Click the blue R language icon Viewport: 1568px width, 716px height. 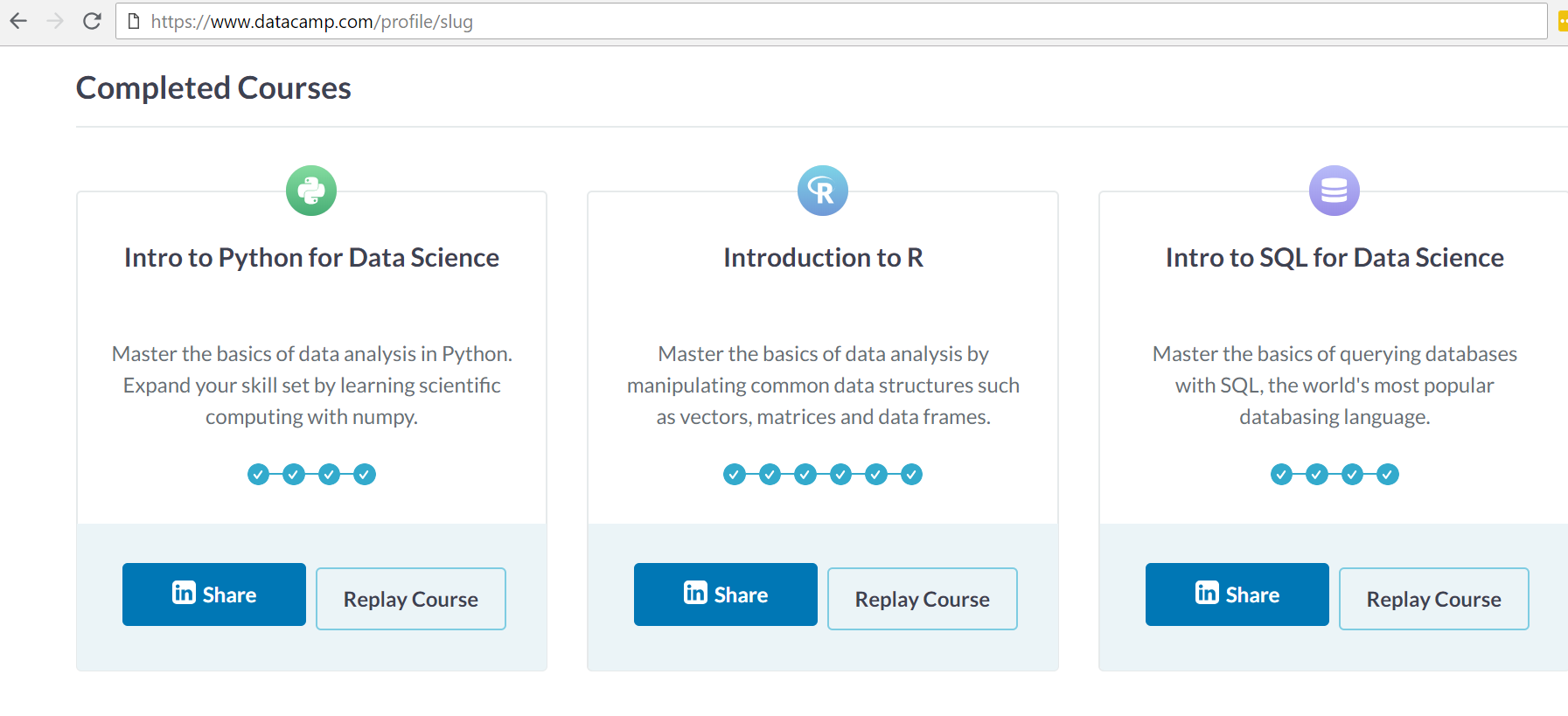pyautogui.click(x=822, y=191)
